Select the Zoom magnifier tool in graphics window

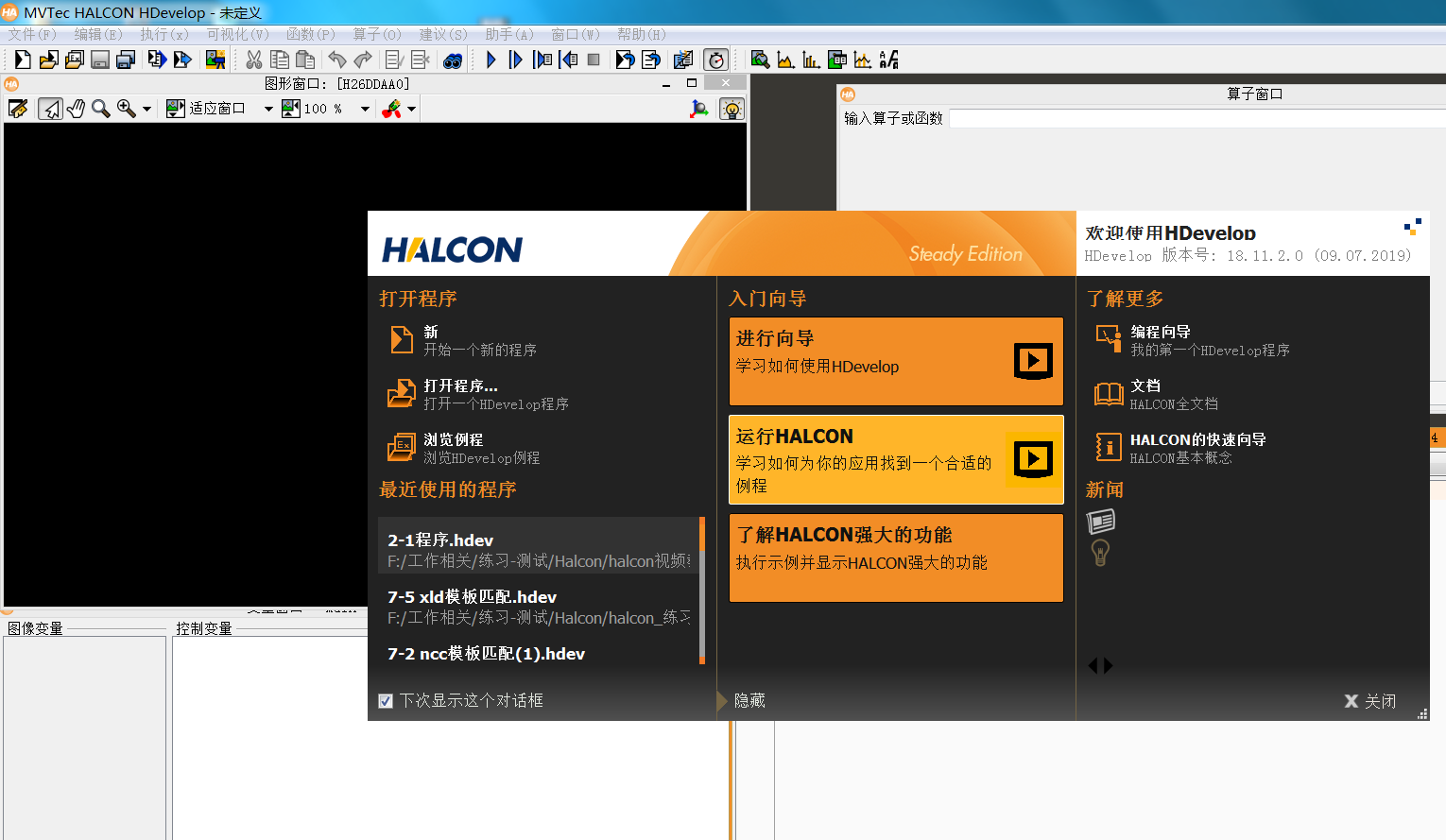[99, 109]
